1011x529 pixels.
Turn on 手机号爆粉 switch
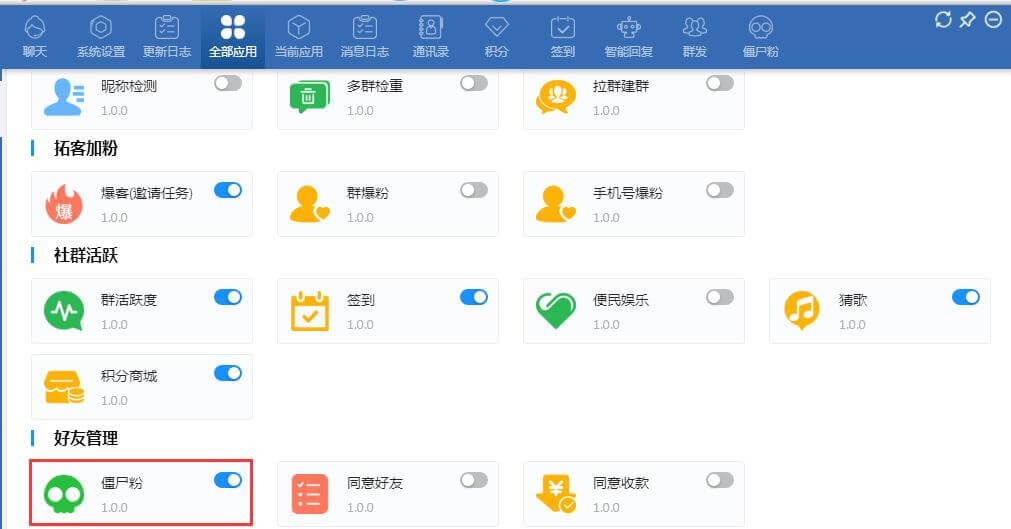tap(720, 190)
